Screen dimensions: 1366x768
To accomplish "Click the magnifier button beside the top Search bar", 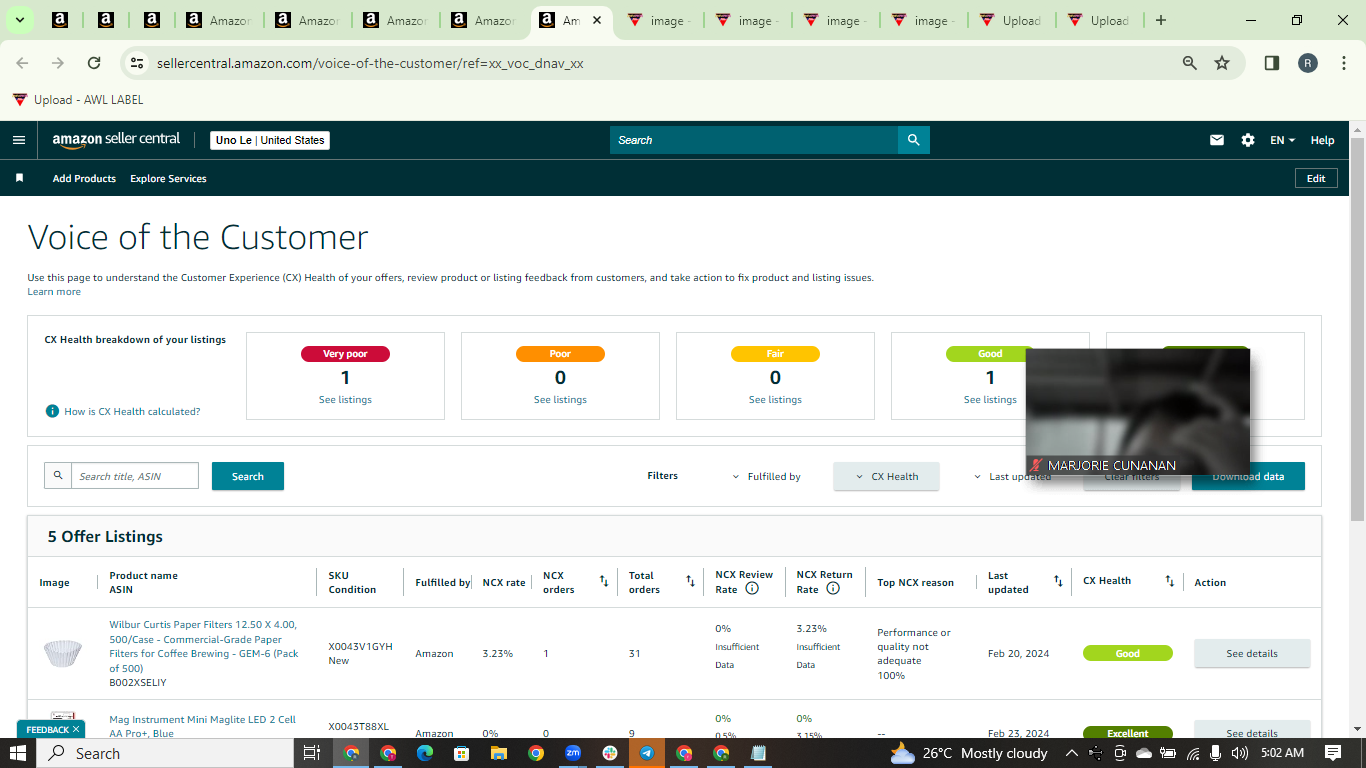I will (x=913, y=140).
